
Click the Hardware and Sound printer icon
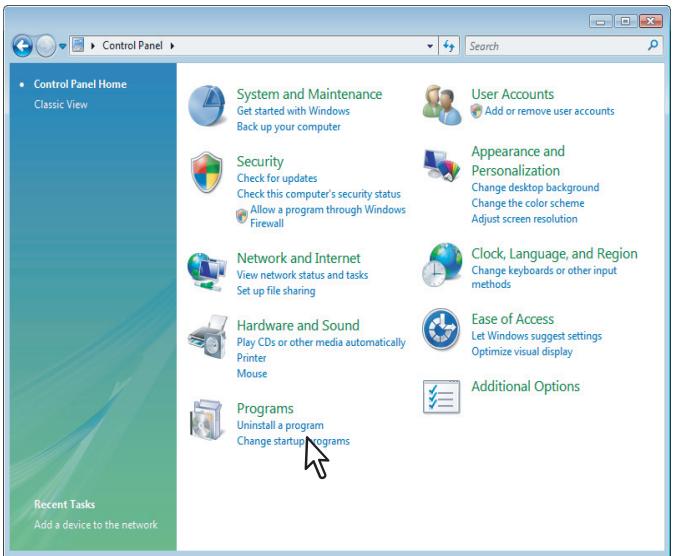(x=208, y=337)
